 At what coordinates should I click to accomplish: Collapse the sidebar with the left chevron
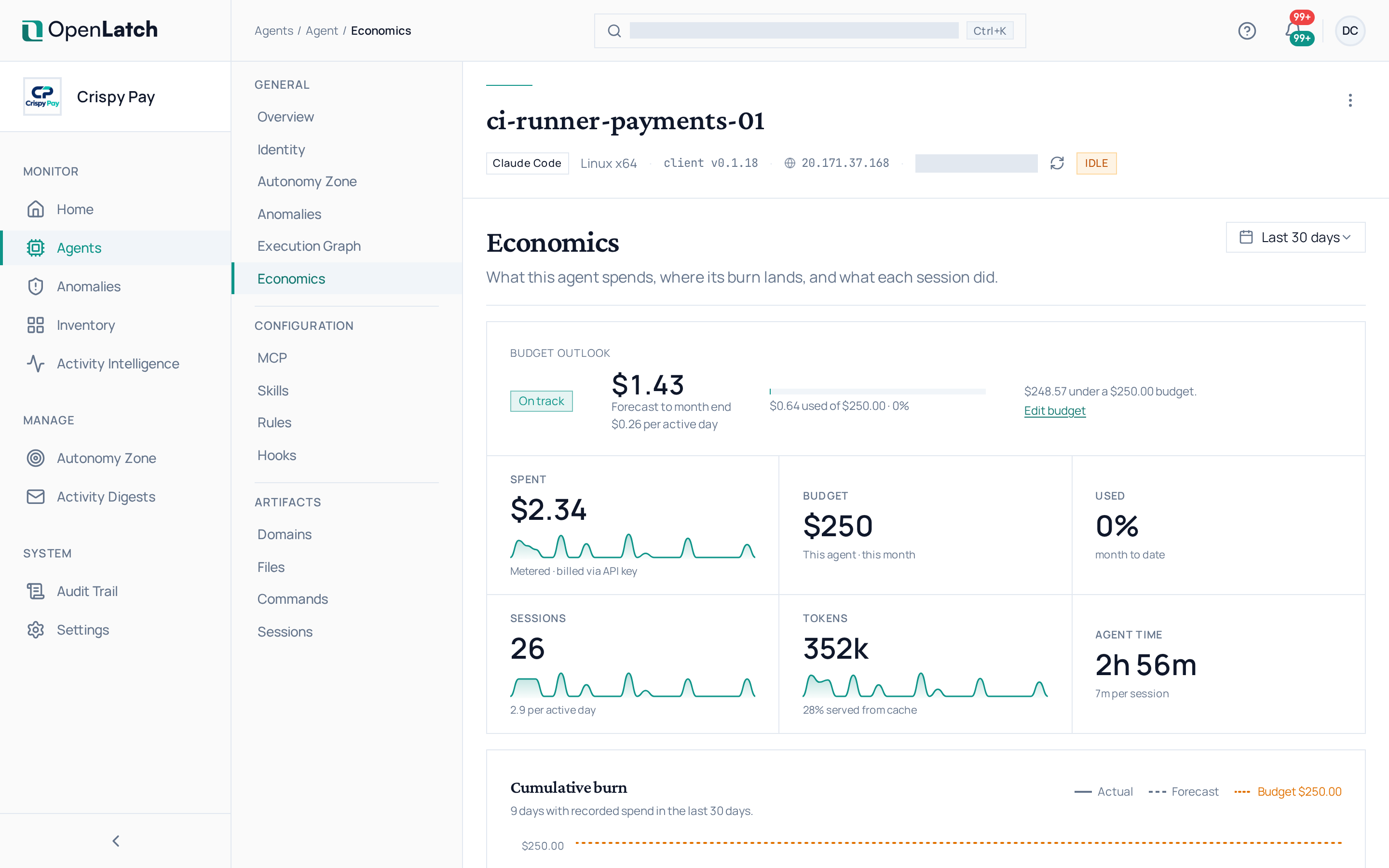(116, 841)
